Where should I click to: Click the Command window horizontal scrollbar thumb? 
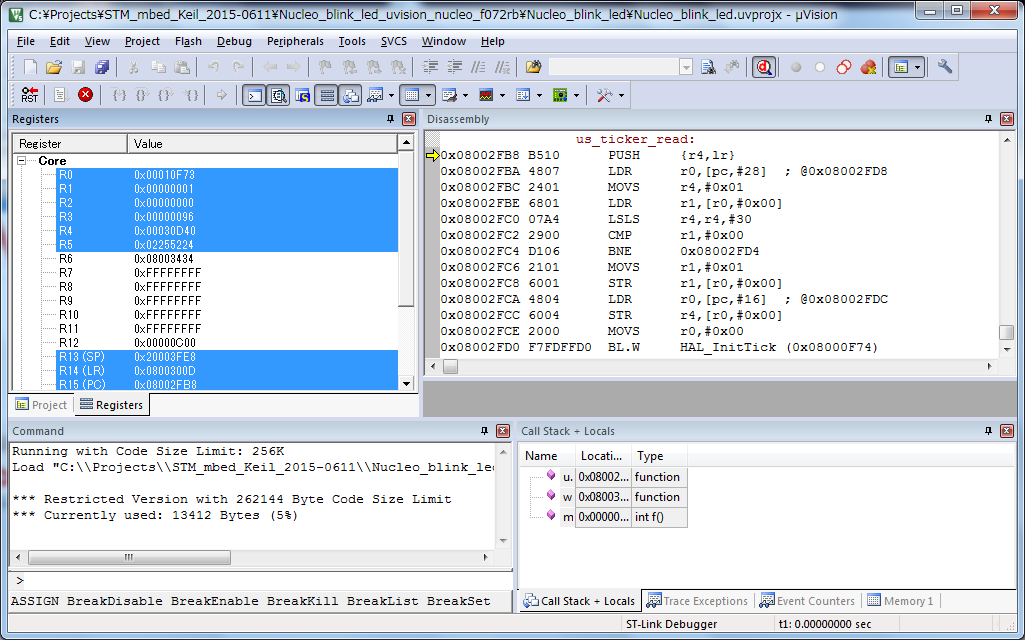pos(129,558)
